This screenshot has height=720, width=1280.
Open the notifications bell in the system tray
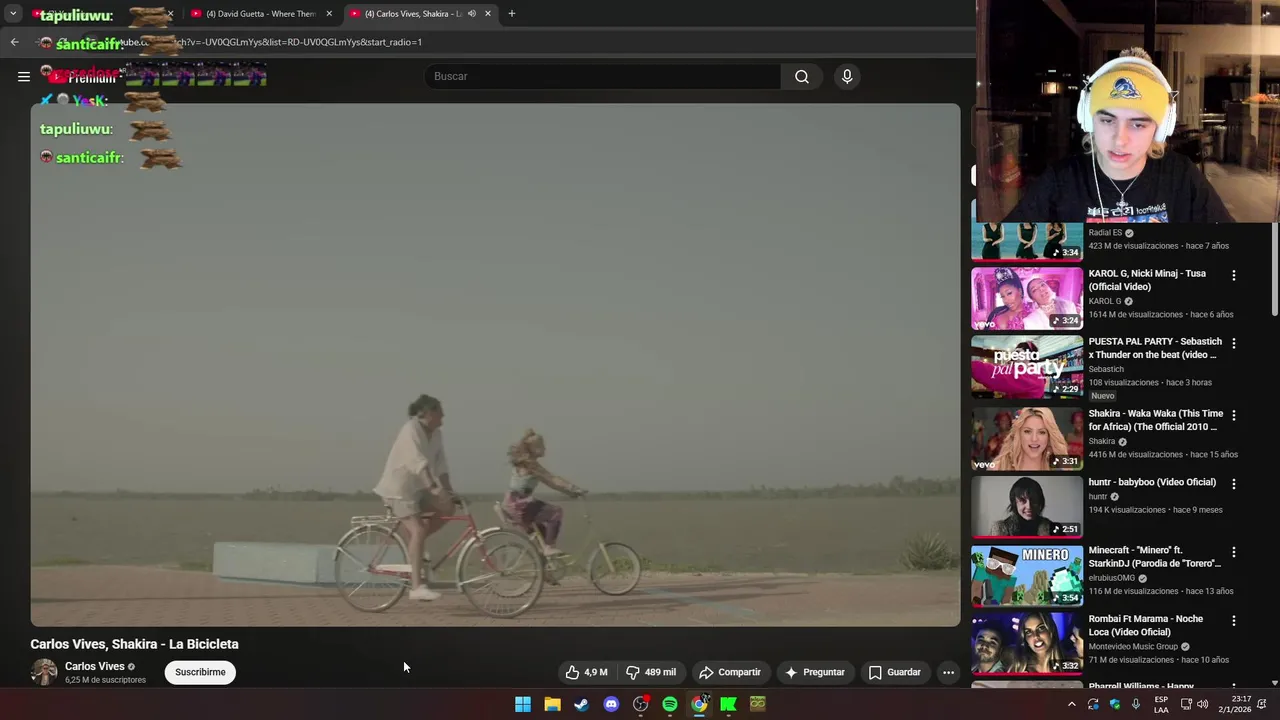pyautogui.click(x=1261, y=704)
